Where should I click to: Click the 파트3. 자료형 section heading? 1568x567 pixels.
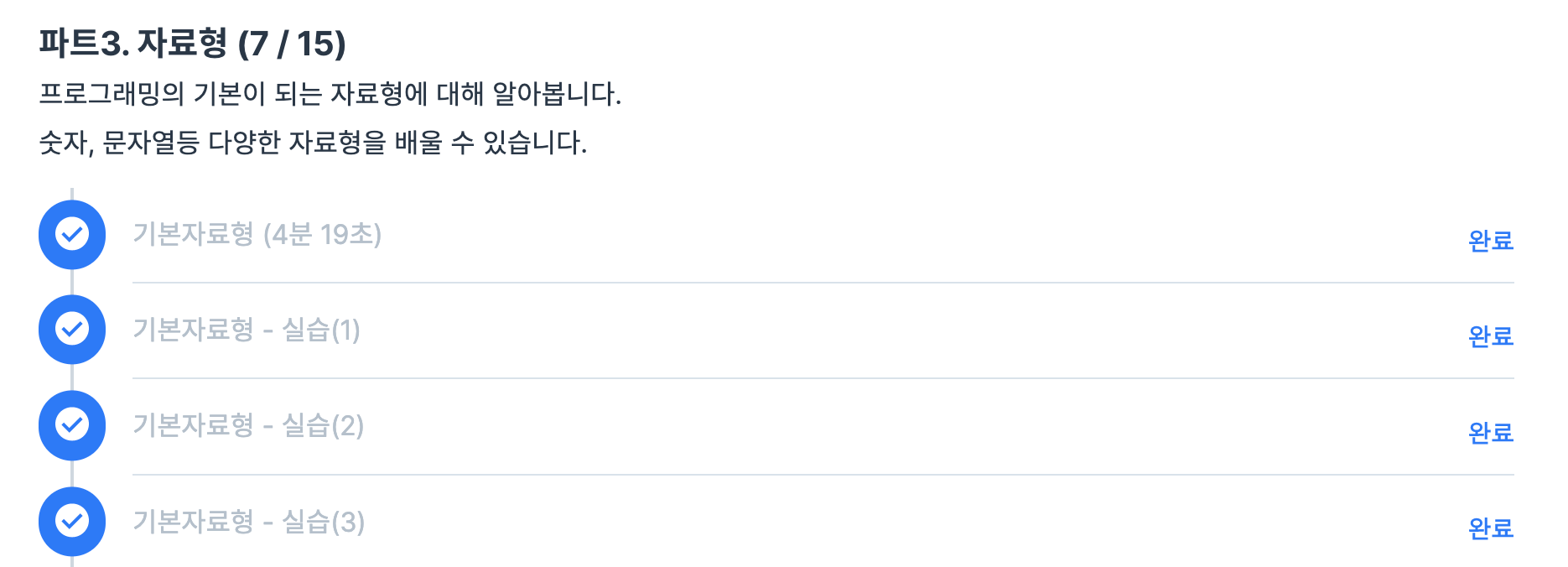pos(132,44)
